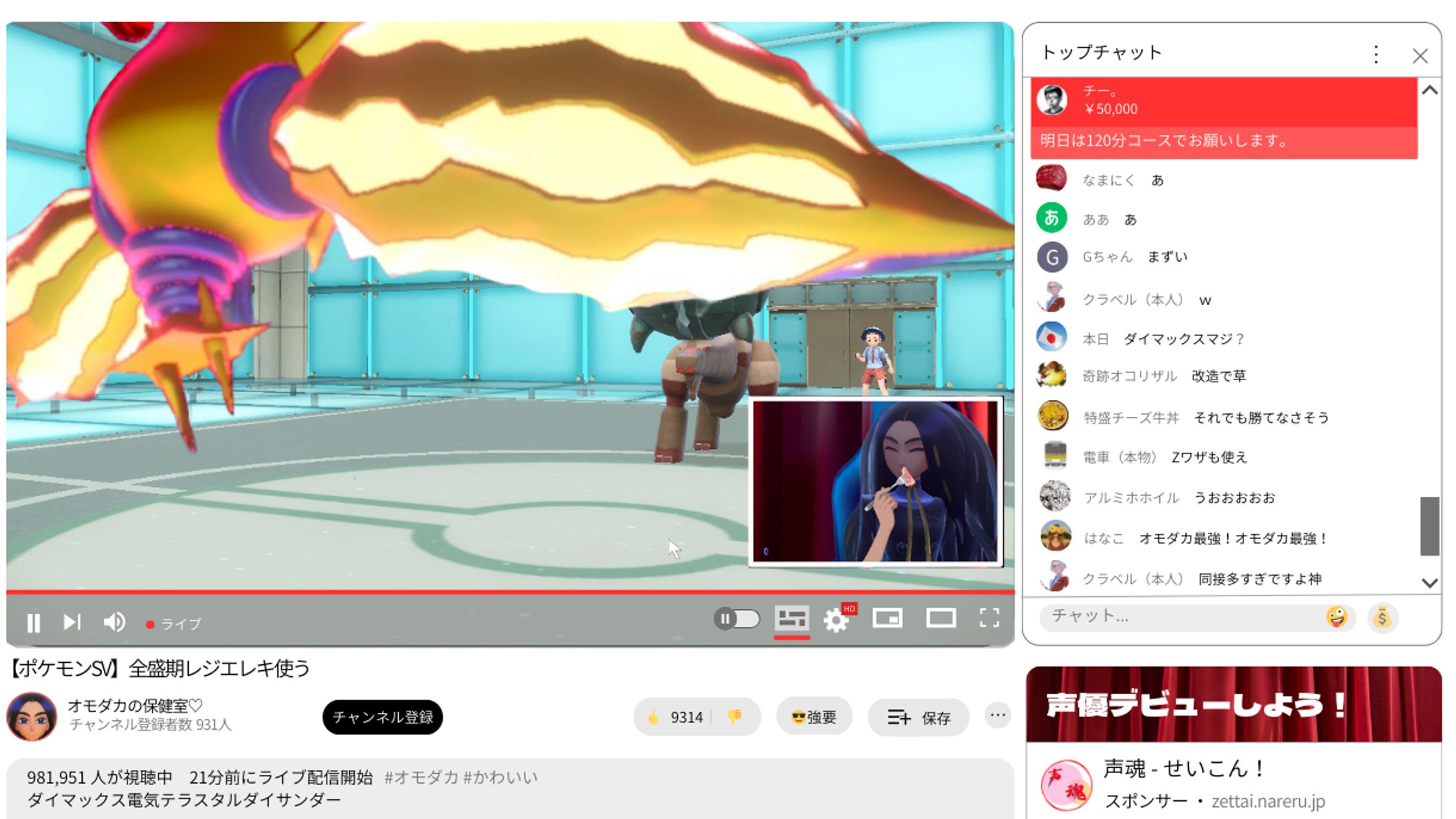Enter fullscreen mode
Viewport: 1456px width, 819px height.
click(989, 618)
